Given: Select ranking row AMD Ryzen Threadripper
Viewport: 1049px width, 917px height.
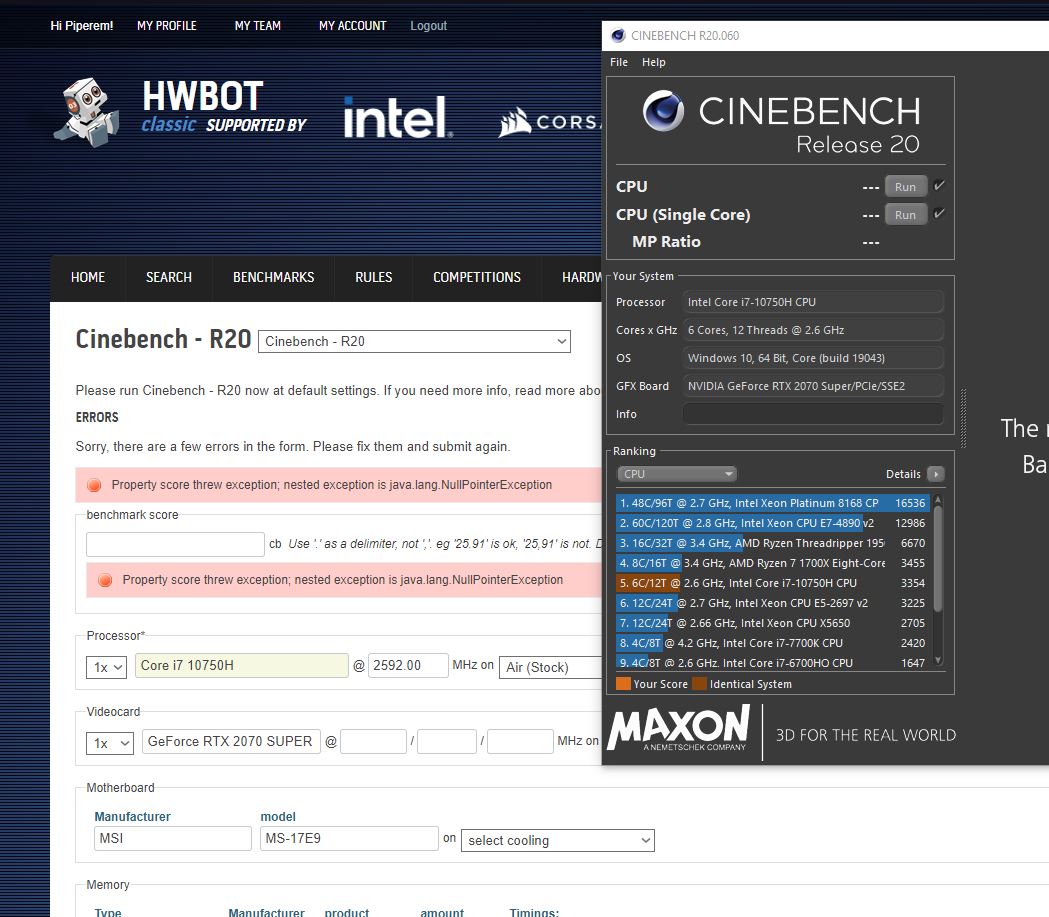Looking at the screenshot, I should tap(772, 543).
